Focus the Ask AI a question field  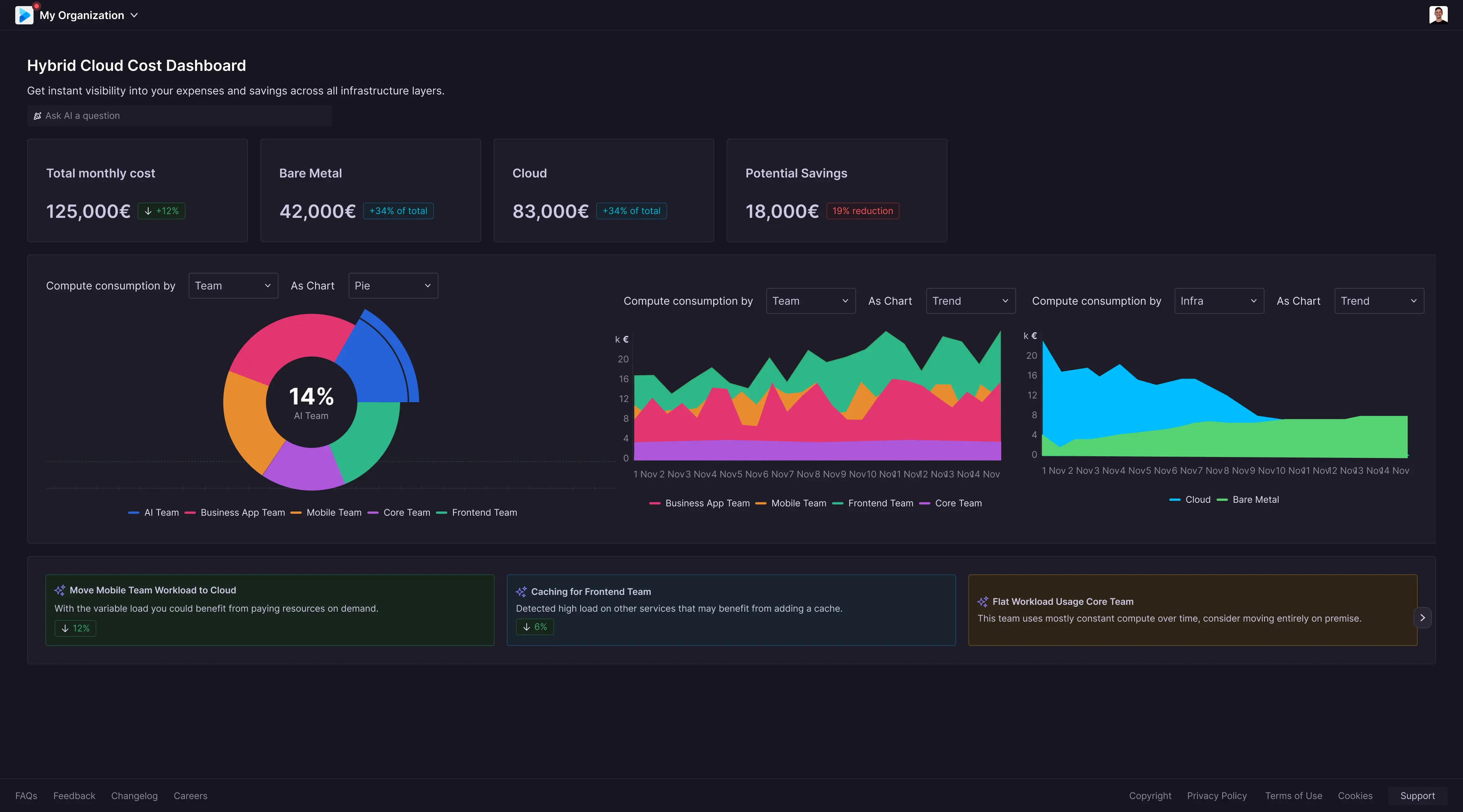[179, 116]
